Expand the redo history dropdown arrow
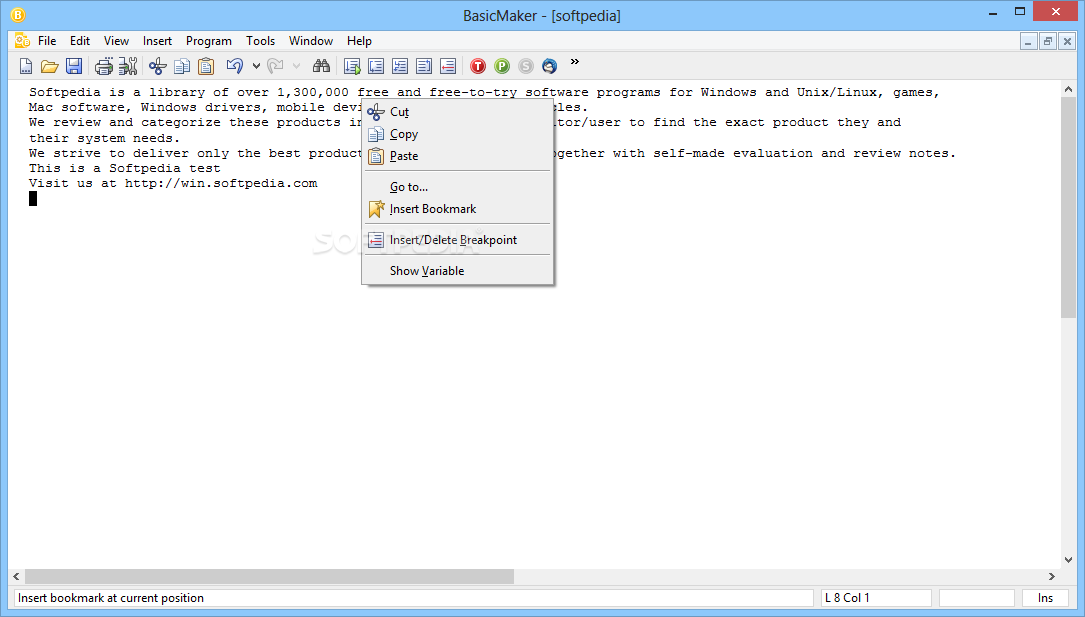Screen dimensions: 1085x617 (x=296, y=66)
